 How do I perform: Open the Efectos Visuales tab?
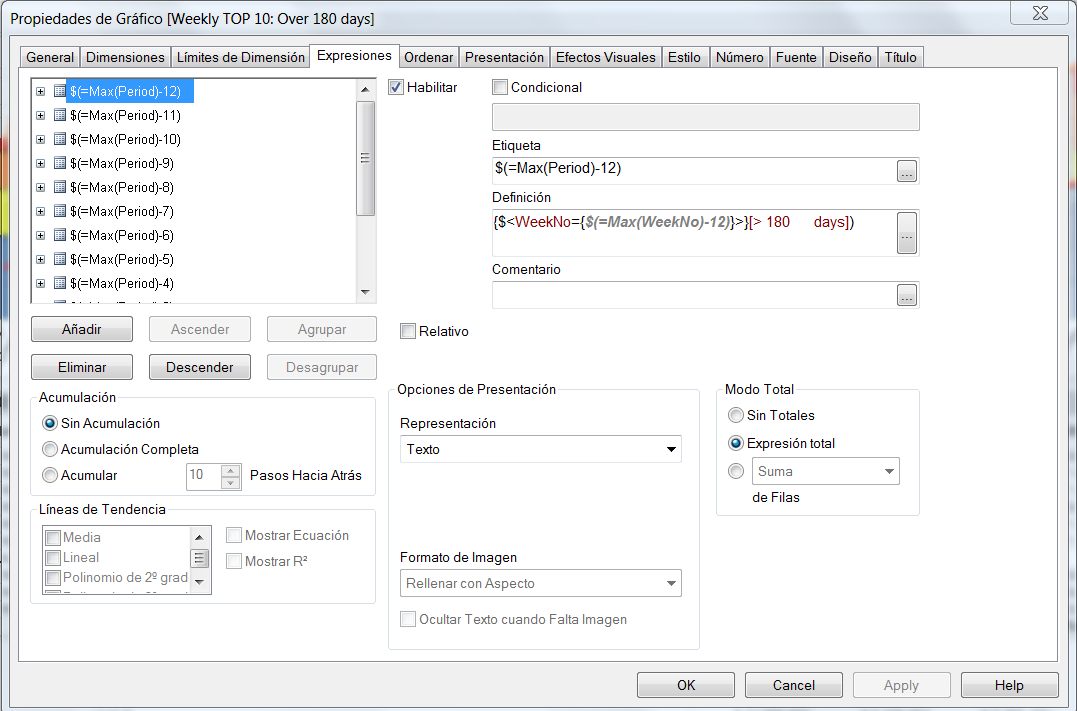tap(605, 57)
